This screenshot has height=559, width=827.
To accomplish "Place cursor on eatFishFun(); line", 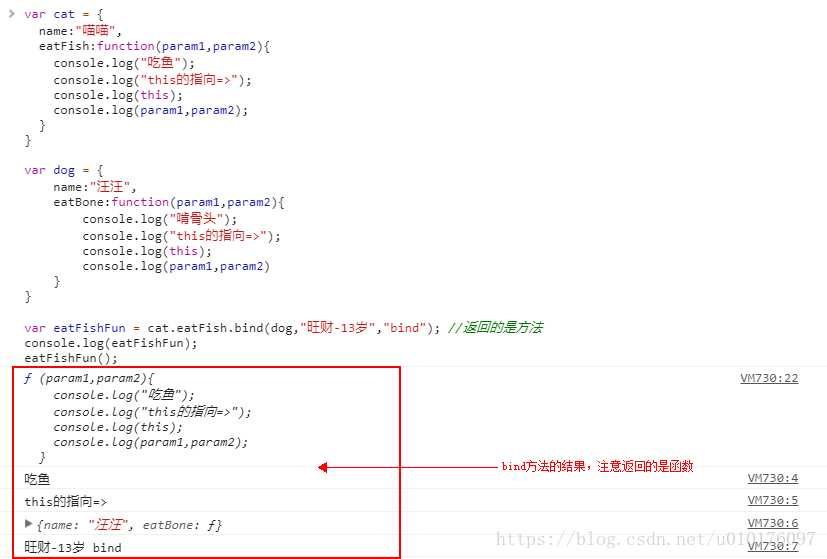I will pyautogui.click(x=71, y=358).
